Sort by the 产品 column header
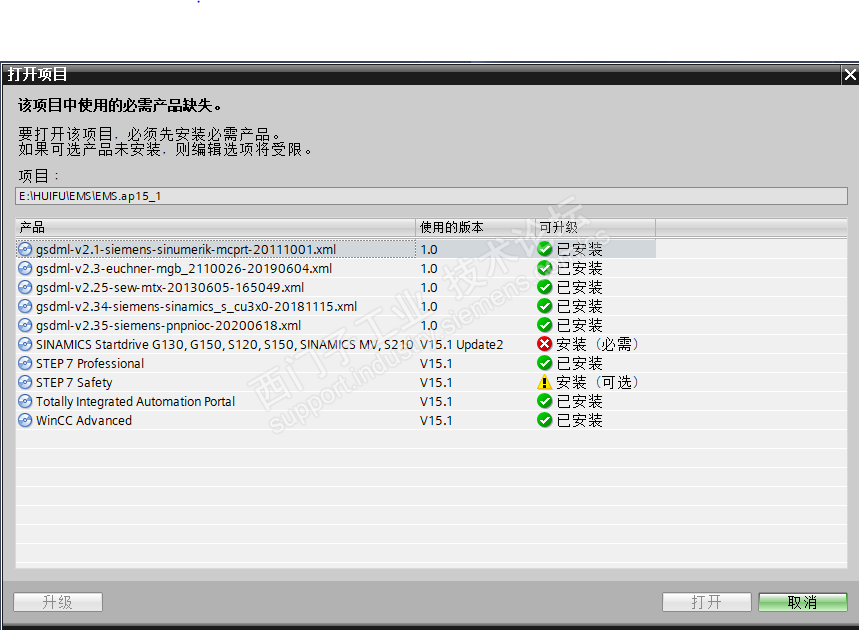The image size is (859, 630). (215, 227)
